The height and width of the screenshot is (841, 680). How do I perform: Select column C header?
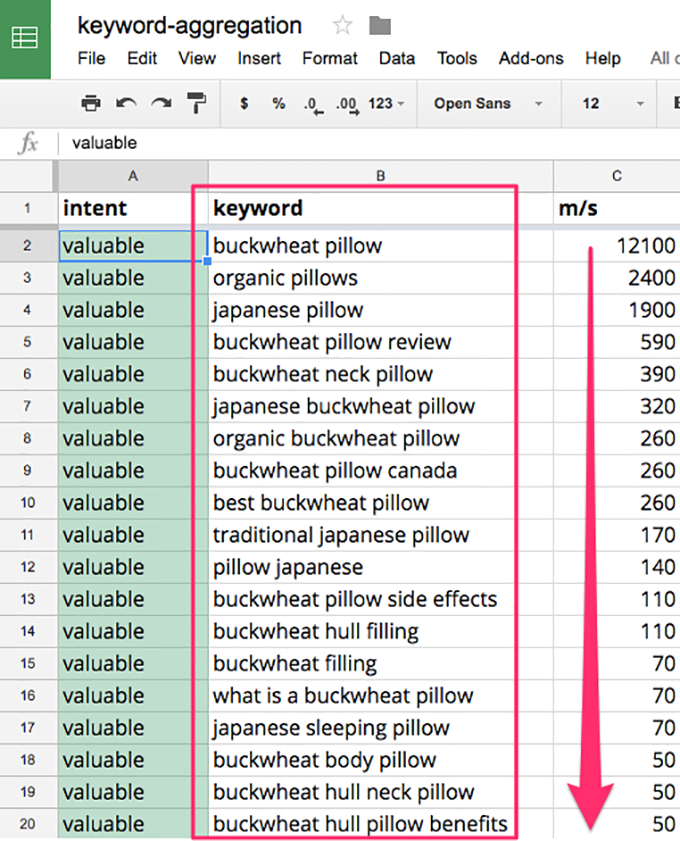(617, 176)
